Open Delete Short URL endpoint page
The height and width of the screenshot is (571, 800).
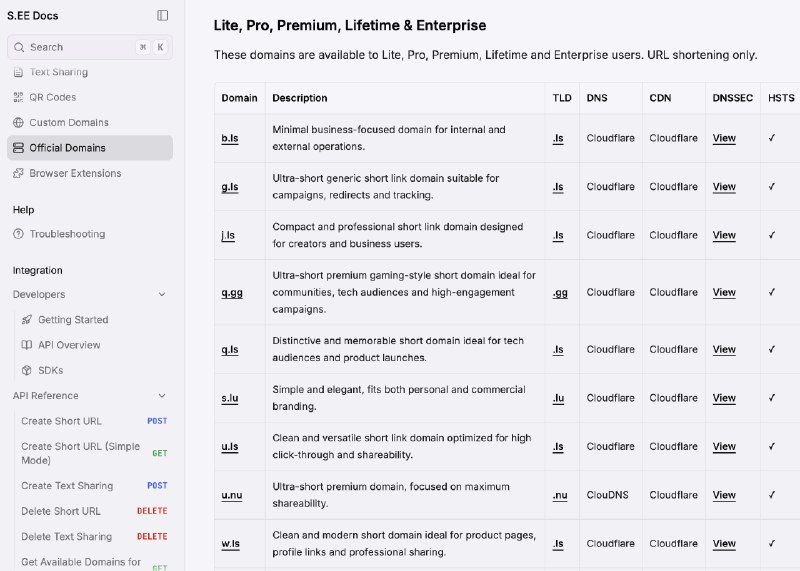(x=61, y=511)
